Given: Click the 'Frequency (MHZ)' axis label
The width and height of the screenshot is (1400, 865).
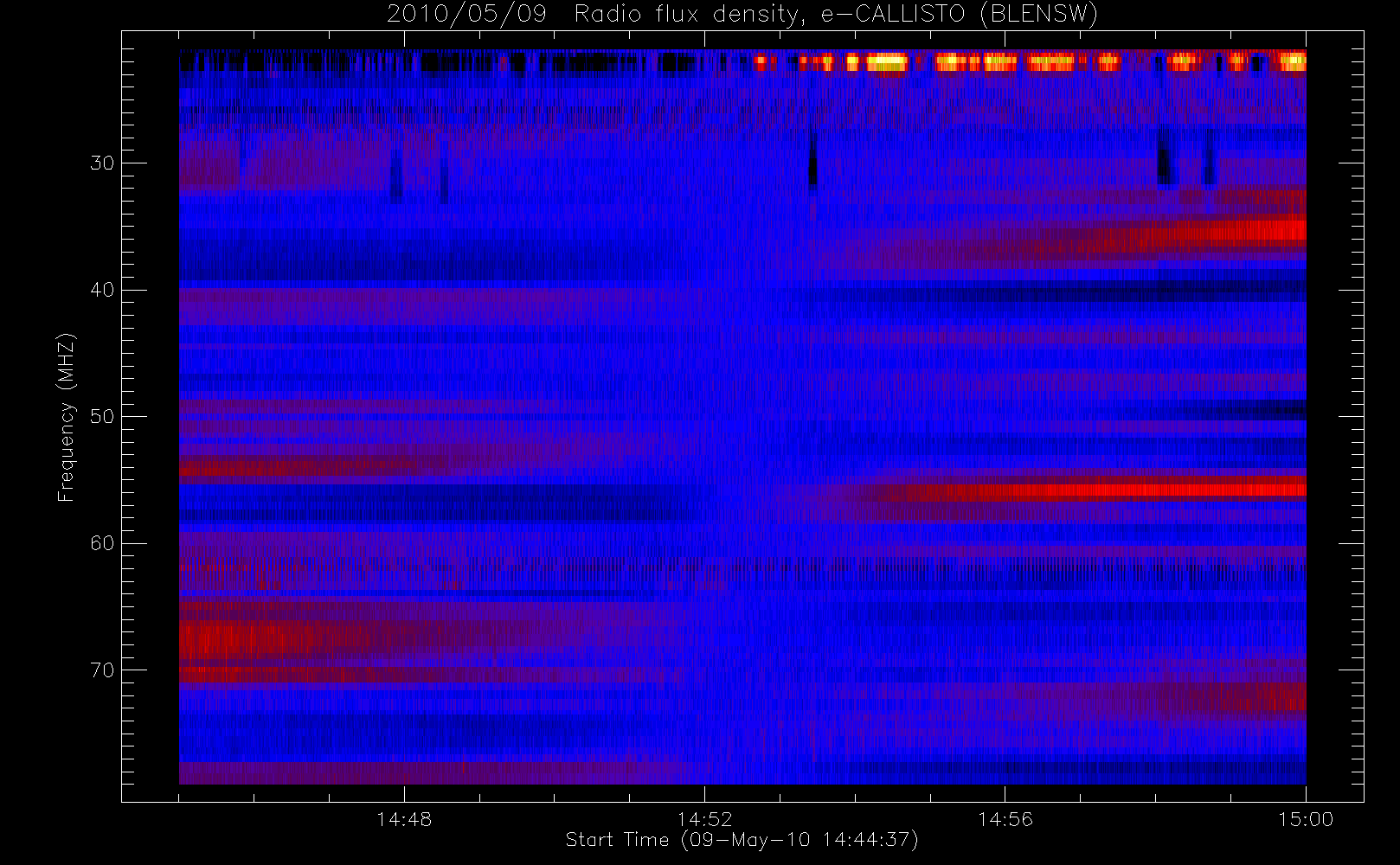Looking at the screenshot, I should click(67, 417).
